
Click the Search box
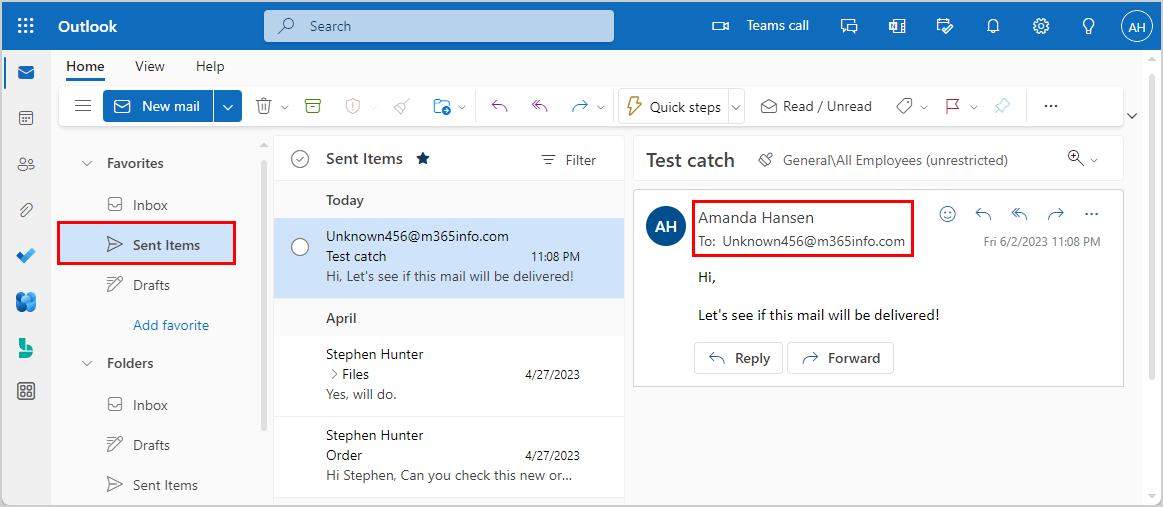point(439,26)
